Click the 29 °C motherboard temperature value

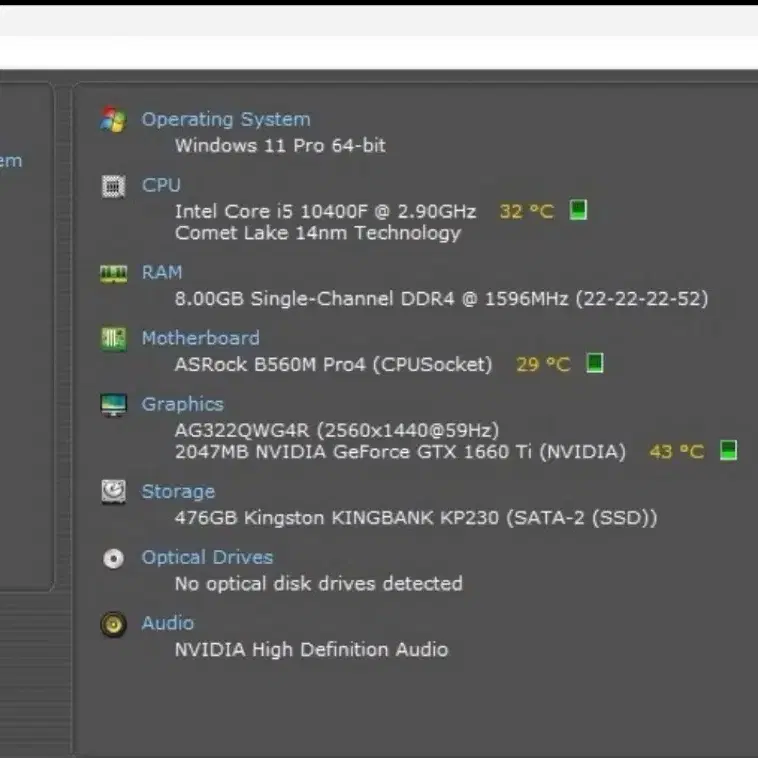point(543,364)
